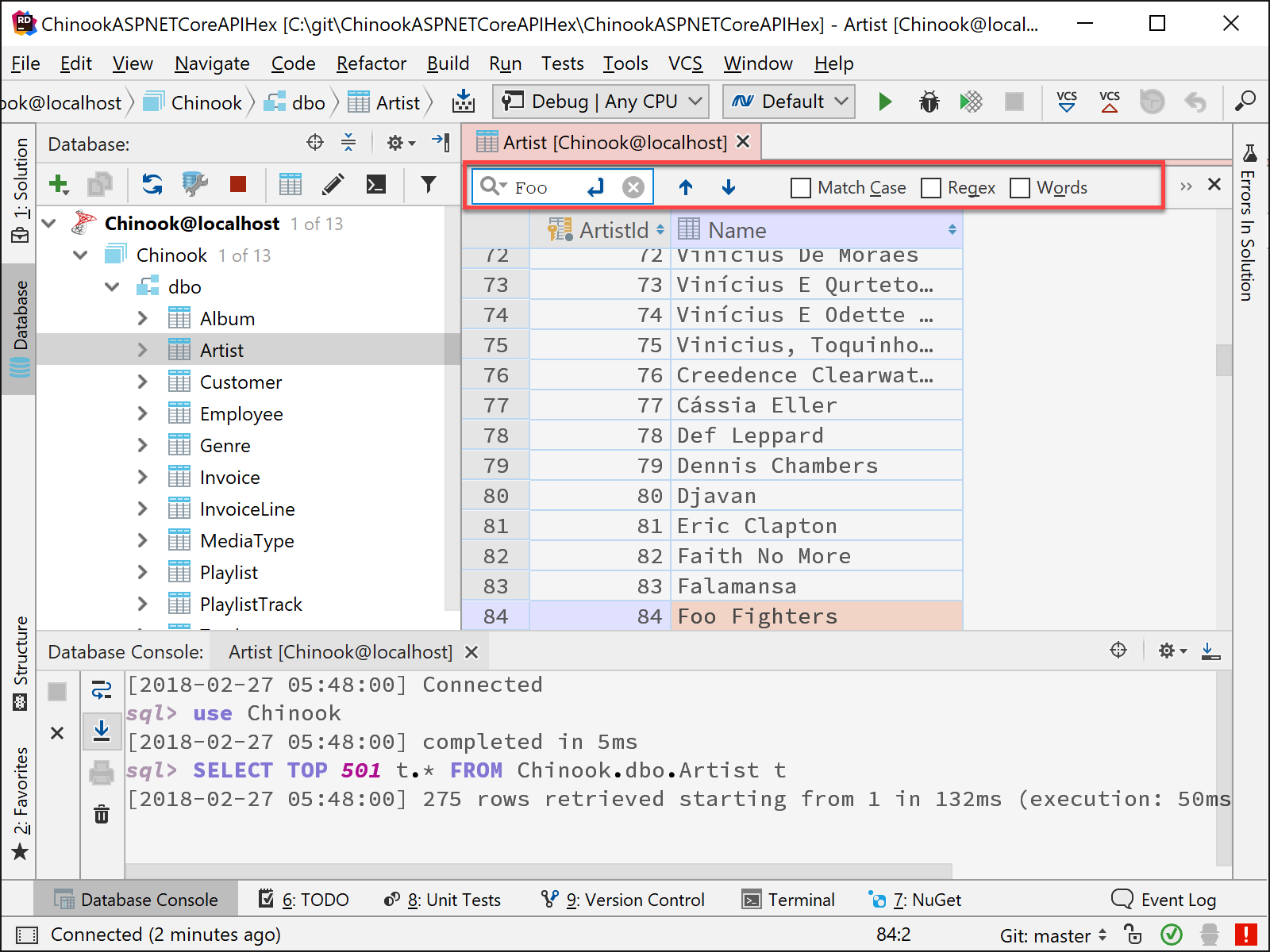Click the red error indicator in status bar
This screenshot has width=1270, height=952.
pos(1246,935)
